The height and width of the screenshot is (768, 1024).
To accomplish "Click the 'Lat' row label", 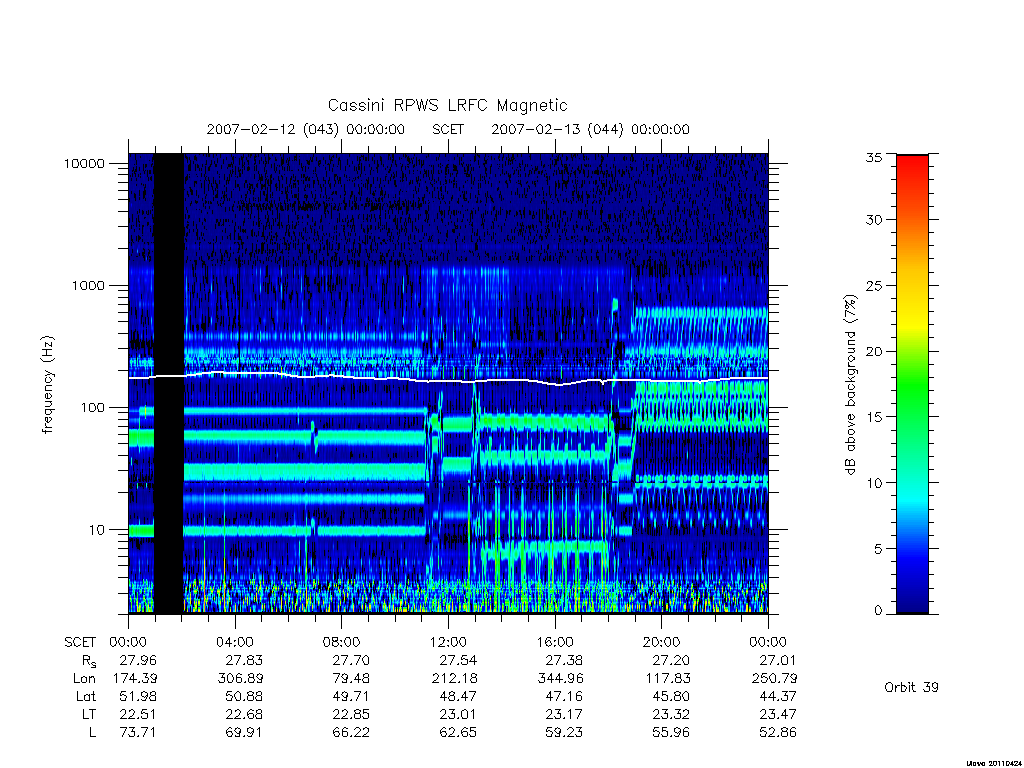I will coord(85,697).
